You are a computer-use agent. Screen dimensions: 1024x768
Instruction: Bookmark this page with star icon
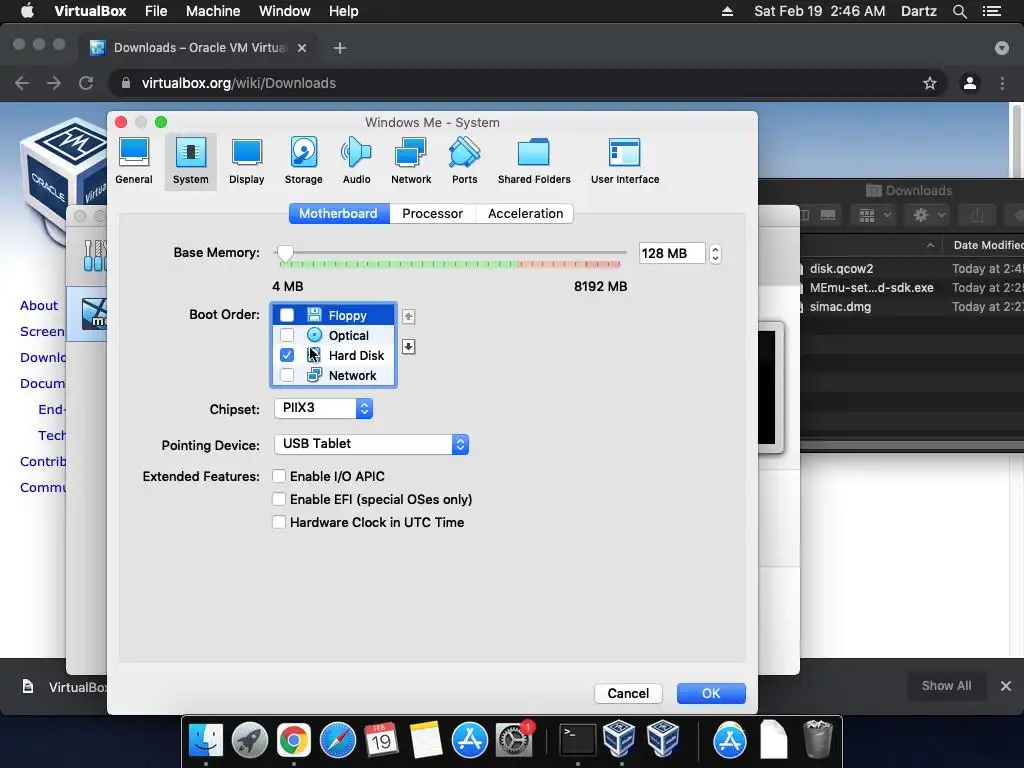coord(929,83)
